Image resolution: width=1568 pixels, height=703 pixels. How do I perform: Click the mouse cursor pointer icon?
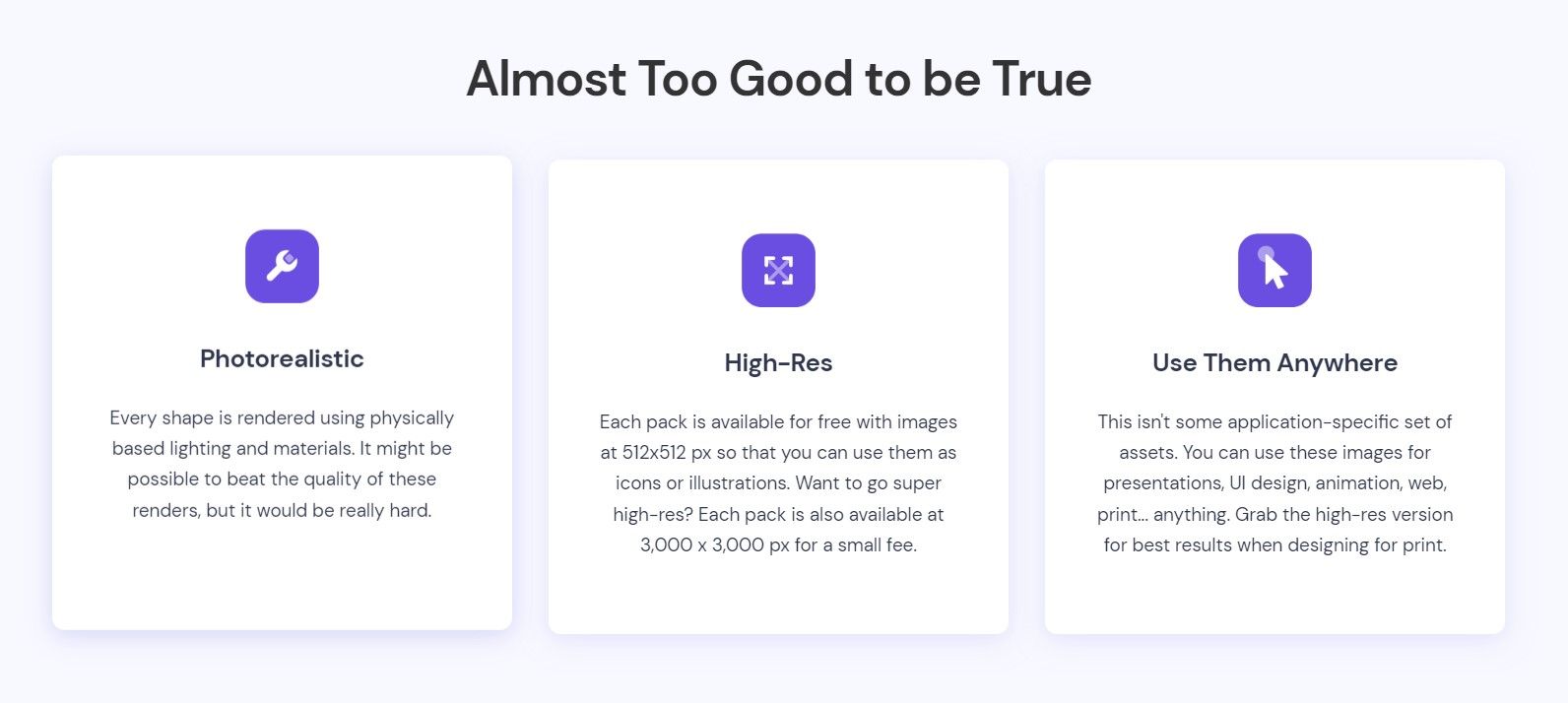(x=1274, y=270)
